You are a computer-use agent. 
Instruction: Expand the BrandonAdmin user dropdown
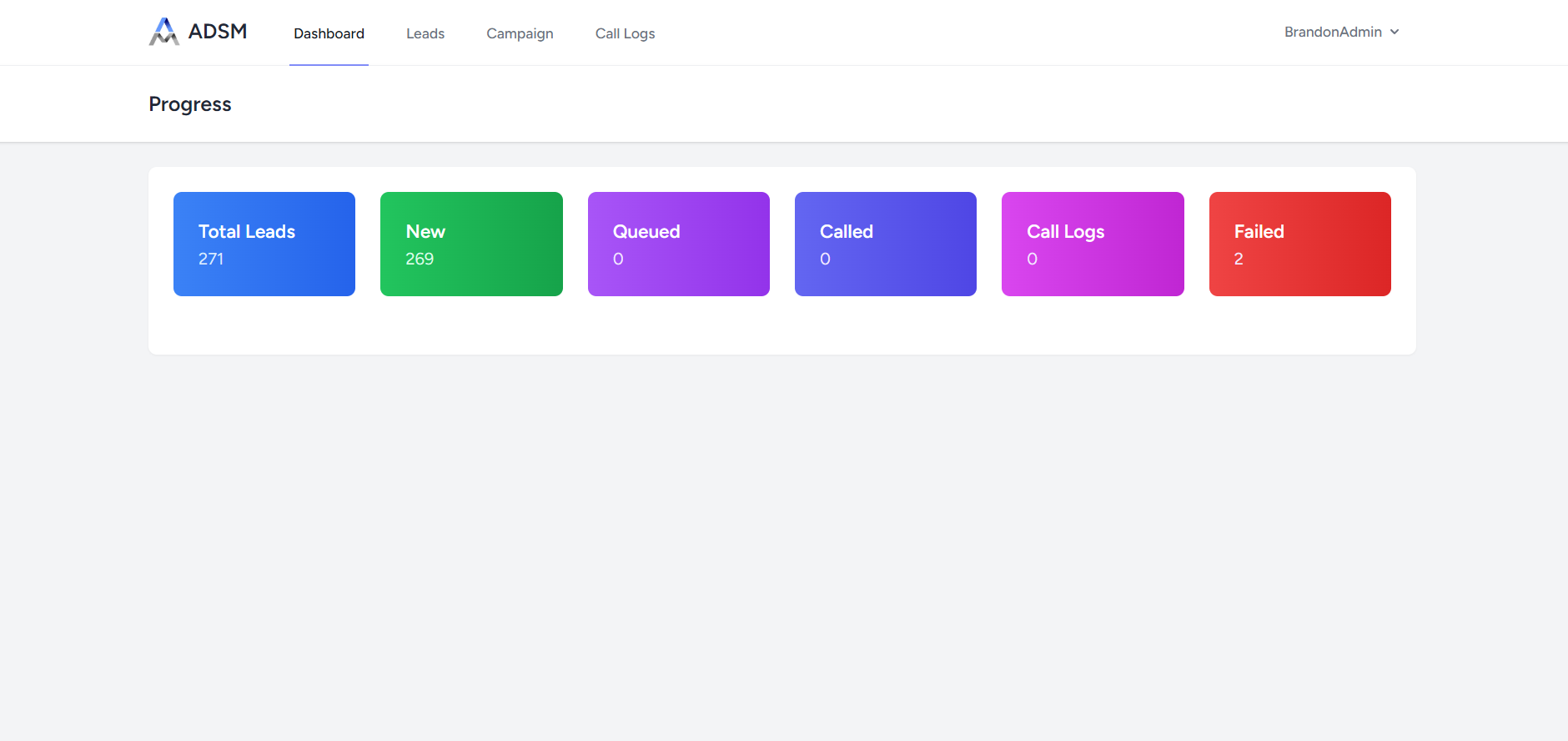(1341, 32)
